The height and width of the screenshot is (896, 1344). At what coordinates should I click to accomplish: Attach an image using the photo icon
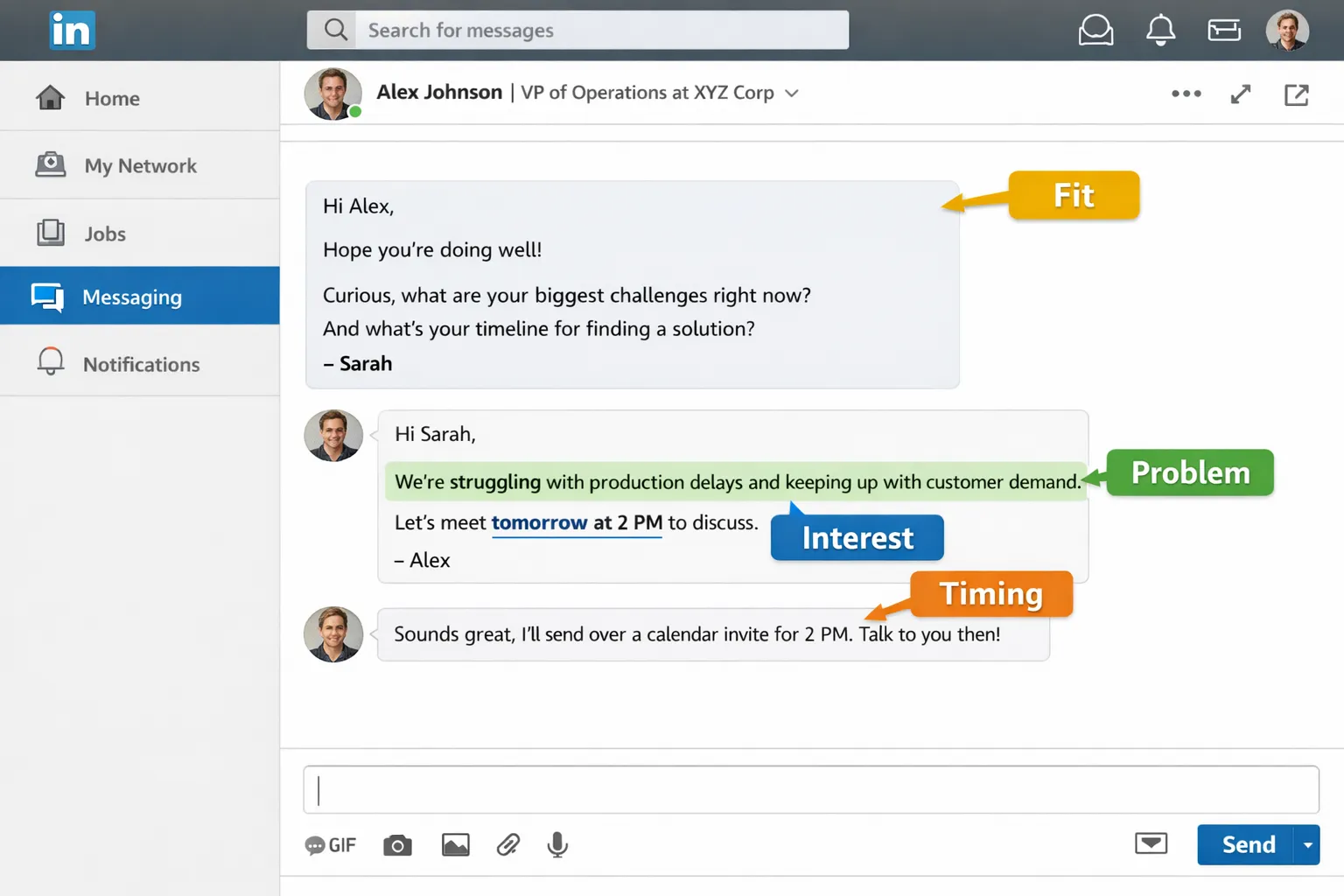(456, 844)
